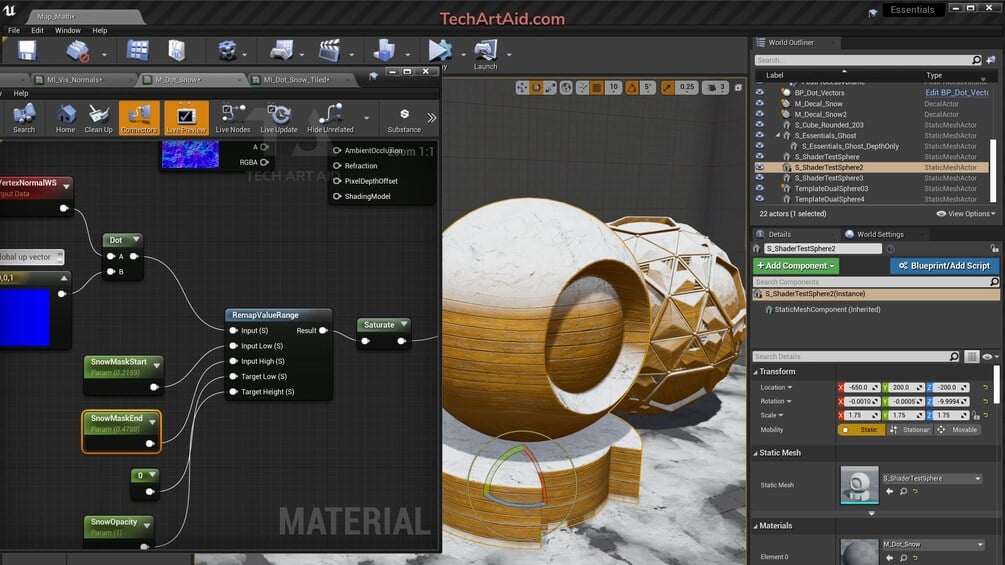Collapse the Transform section
Viewport: 1005px width, 565px height.
[756, 372]
